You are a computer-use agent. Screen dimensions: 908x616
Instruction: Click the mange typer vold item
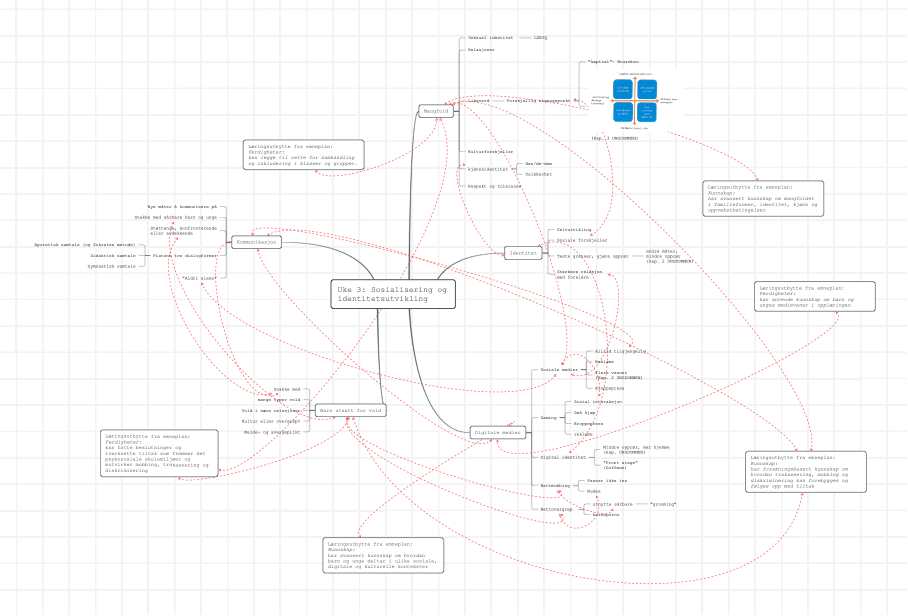279,400
